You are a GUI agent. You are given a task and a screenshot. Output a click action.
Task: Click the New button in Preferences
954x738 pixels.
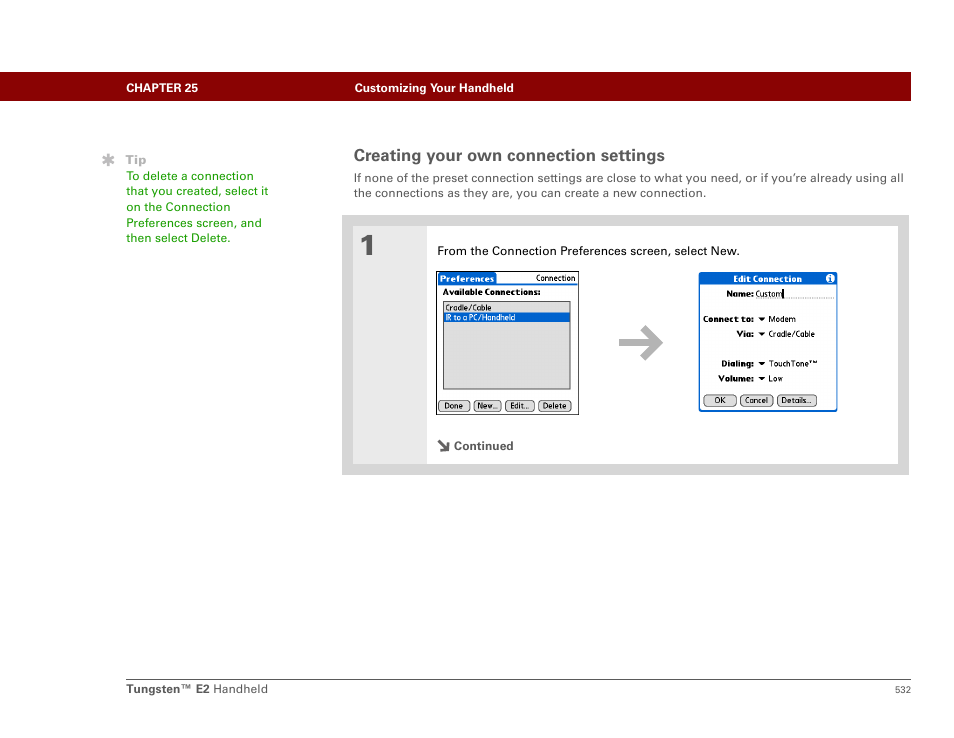pos(487,406)
